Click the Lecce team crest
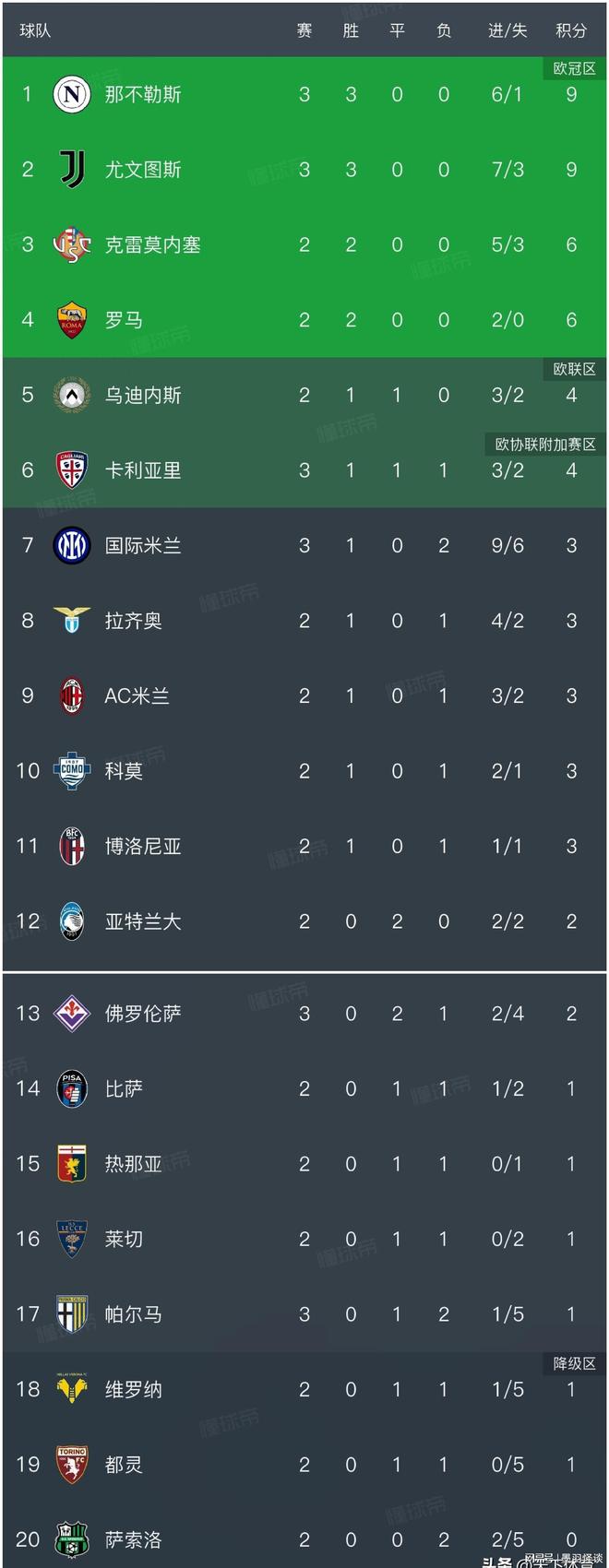 coord(72,1239)
